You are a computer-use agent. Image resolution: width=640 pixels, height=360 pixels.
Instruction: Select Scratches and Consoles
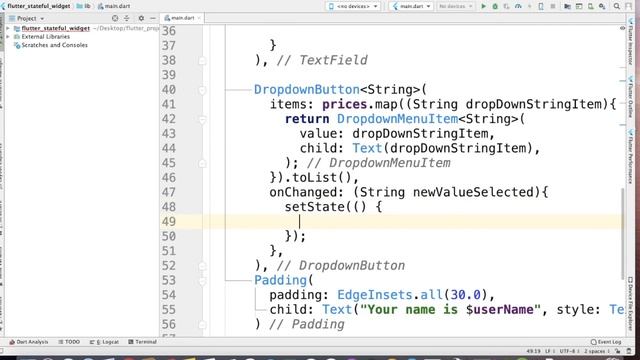point(54,45)
